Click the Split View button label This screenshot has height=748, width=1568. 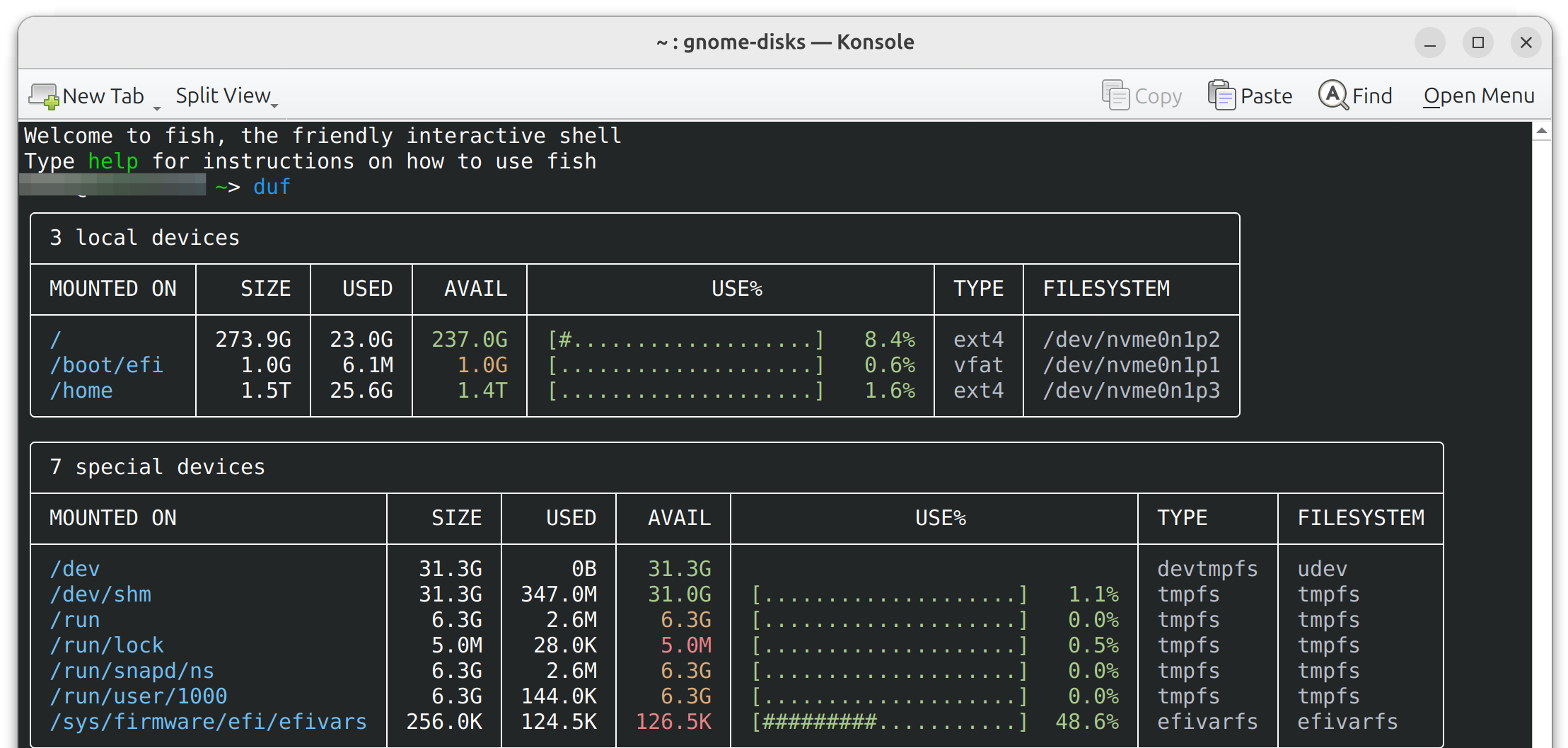[223, 96]
